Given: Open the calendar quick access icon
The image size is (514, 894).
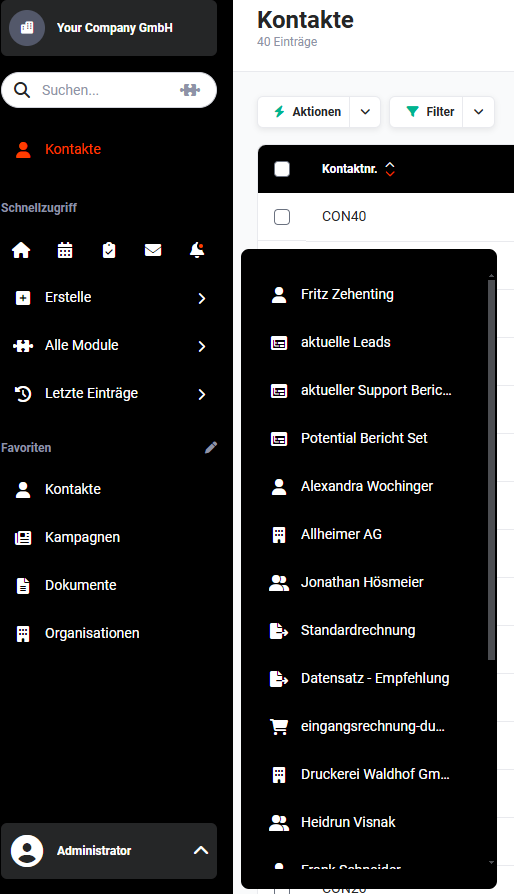Looking at the screenshot, I should (65, 250).
